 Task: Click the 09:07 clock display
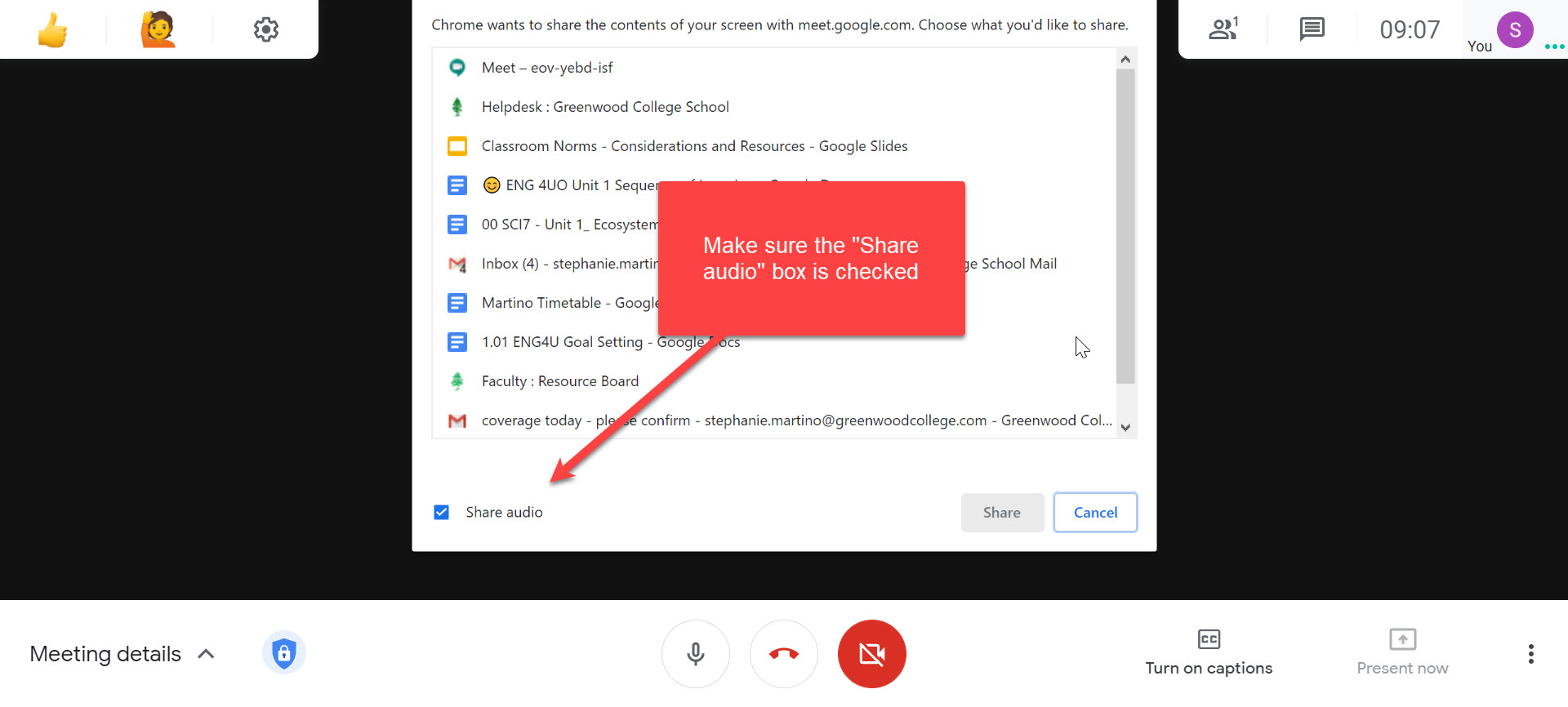click(x=1410, y=30)
